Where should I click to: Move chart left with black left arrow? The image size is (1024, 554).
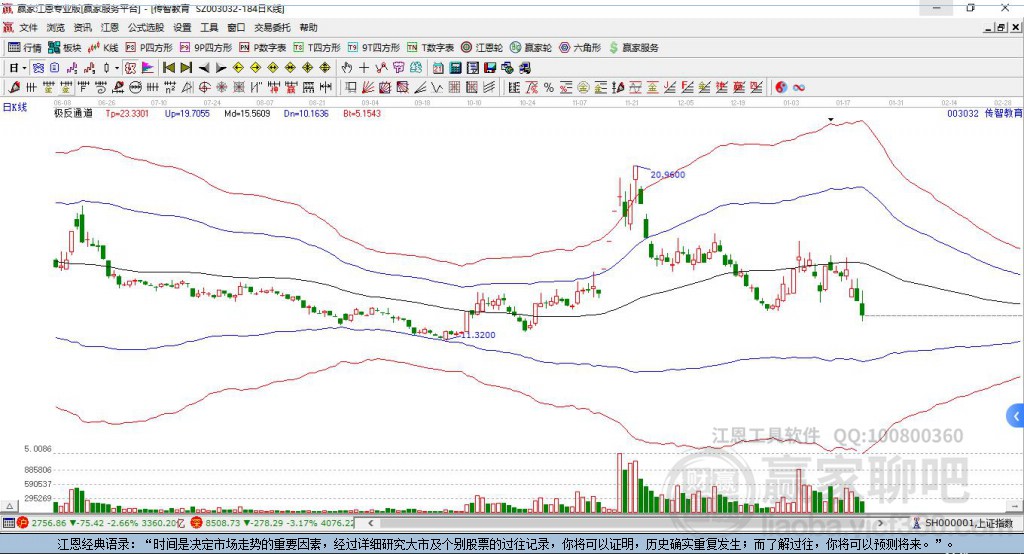204,68
